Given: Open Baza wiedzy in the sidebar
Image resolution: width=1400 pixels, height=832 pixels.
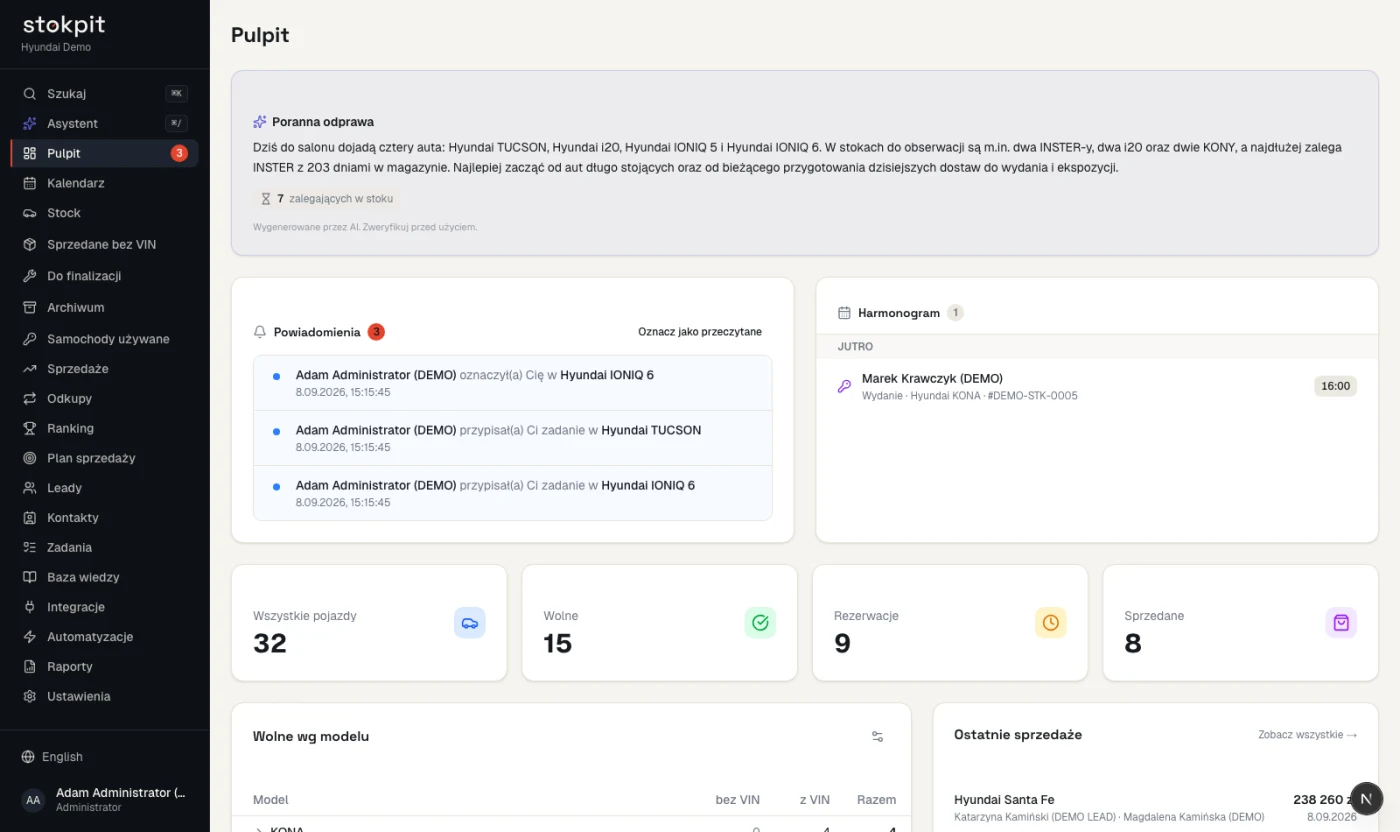Looking at the screenshot, I should tap(104, 578).
